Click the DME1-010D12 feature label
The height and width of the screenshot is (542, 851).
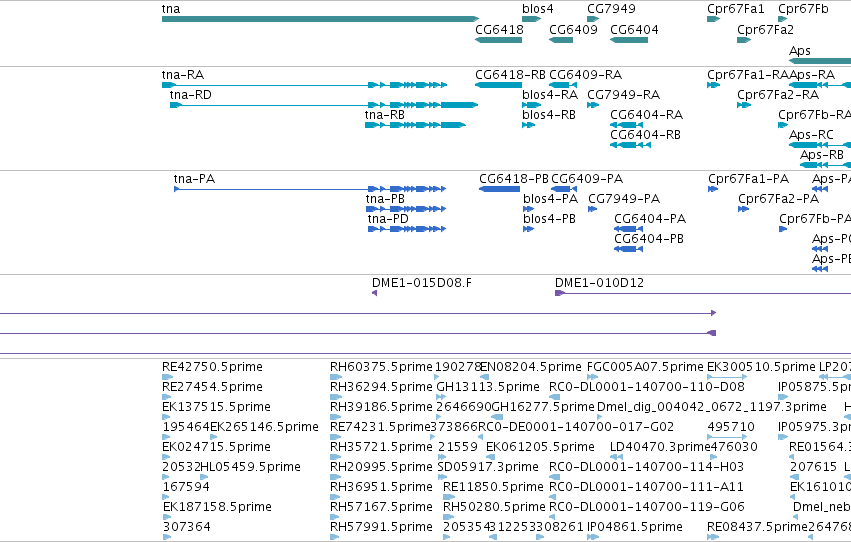(599, 283)
